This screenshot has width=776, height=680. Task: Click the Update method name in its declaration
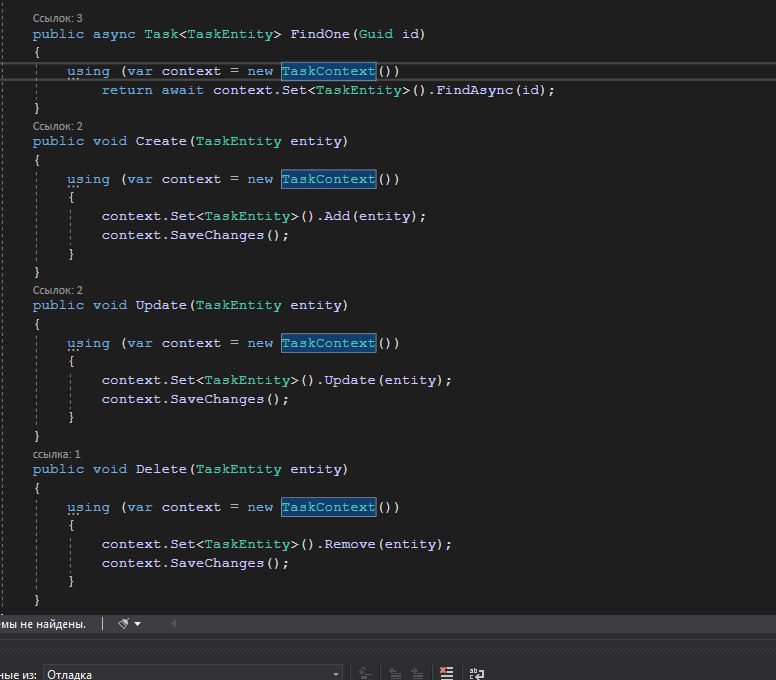point(161,305)
